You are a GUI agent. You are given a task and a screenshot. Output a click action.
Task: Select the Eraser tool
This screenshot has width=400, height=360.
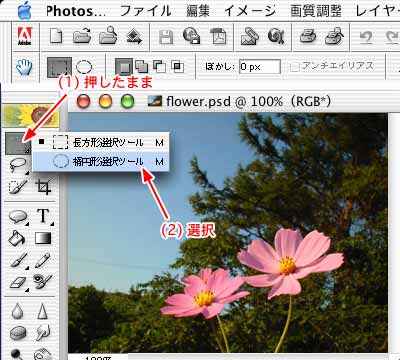(18, 283)
